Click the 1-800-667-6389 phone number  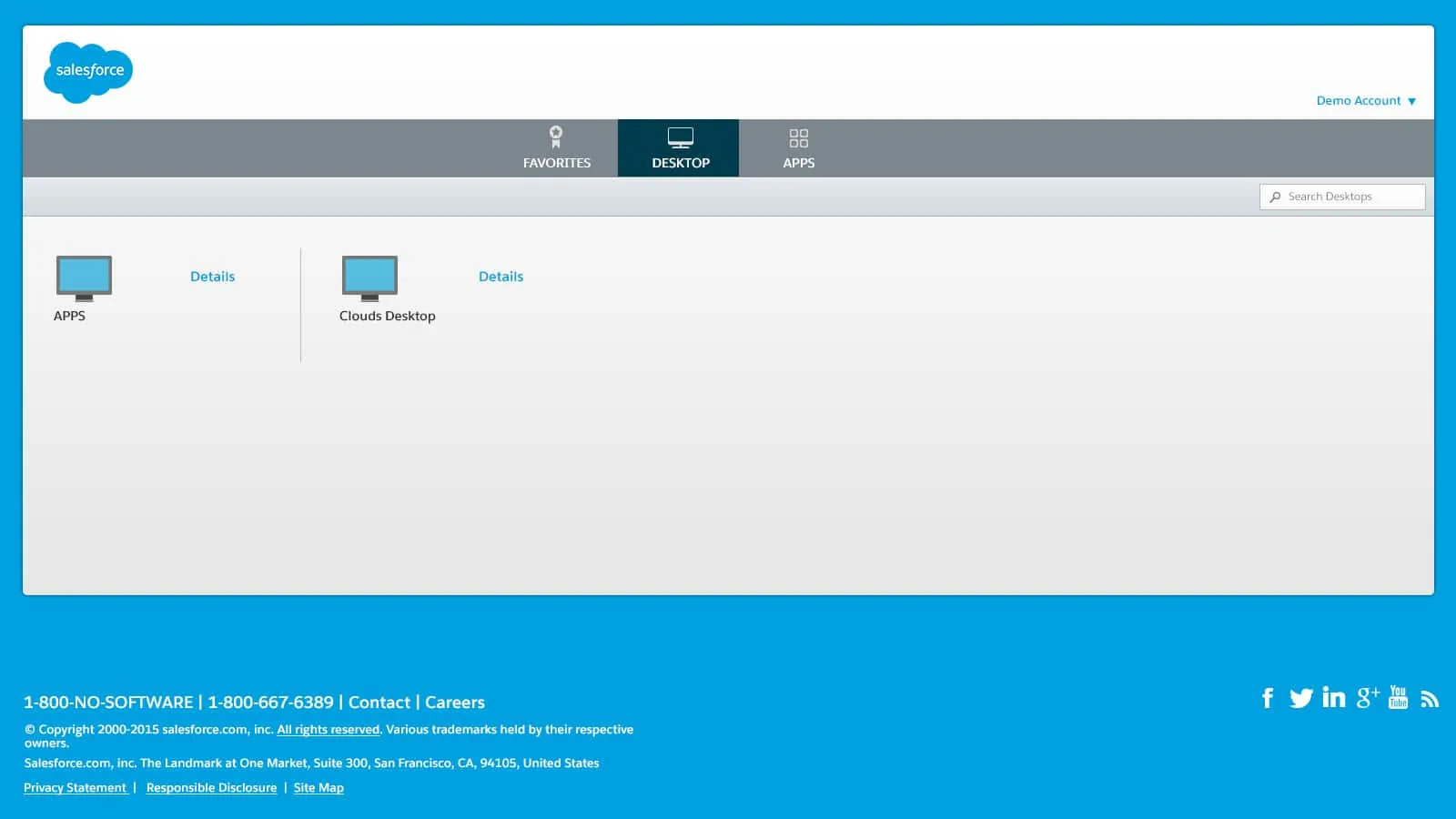click(x=271, y=703)
